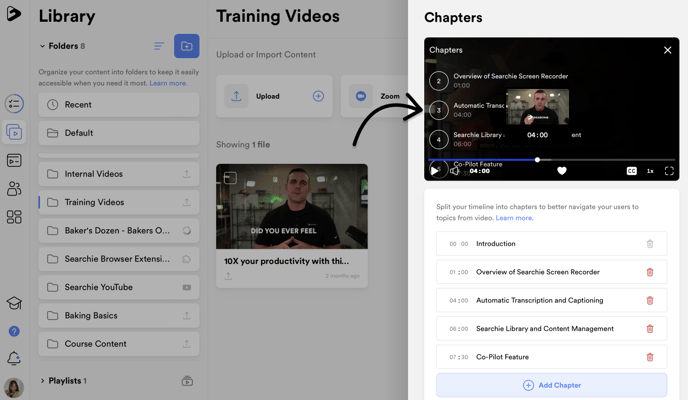The height and width of the screenshot is (400, 688).
Task: Click the add playlist icon
Action: 187,381
